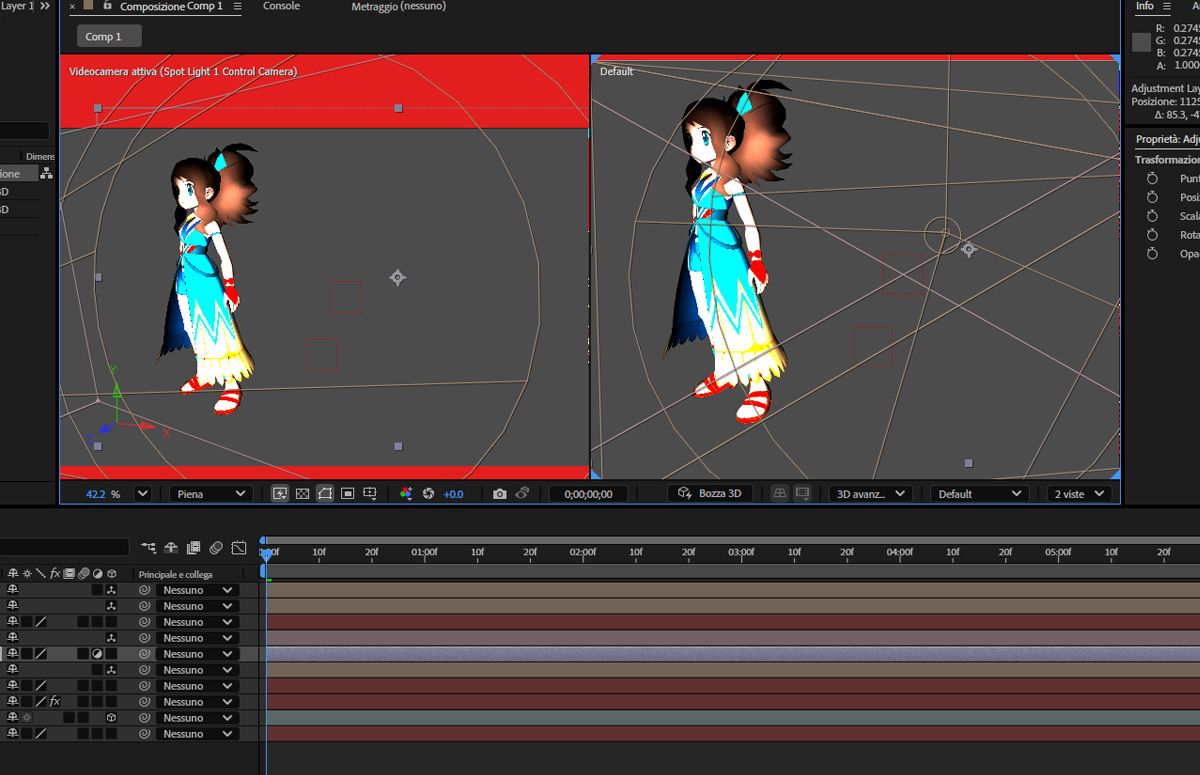1200x775 pixels.
Task: Click the current timecode 0;00;00;00 field
Action: tap(589, 494)
